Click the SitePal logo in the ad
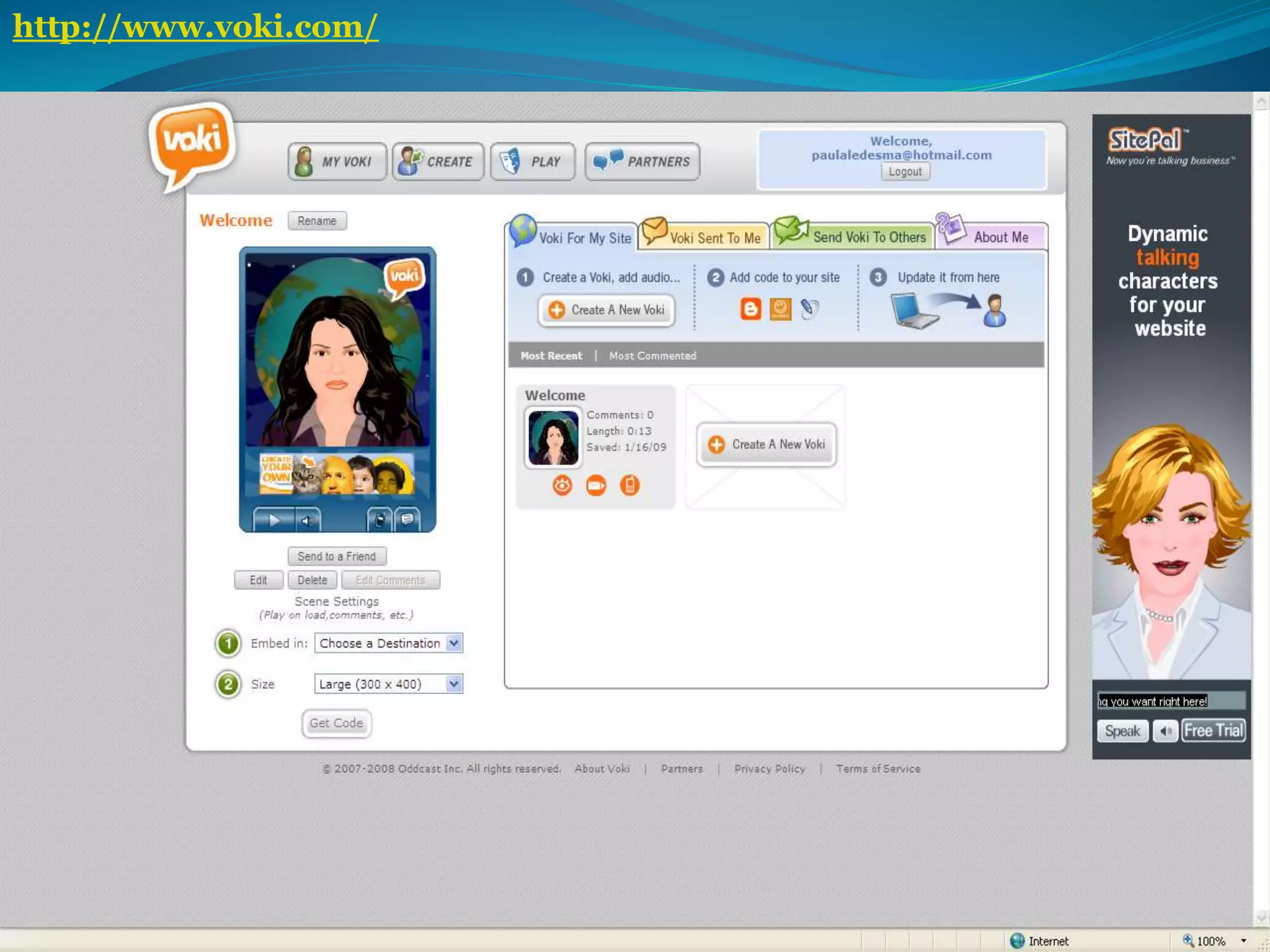 click(1147, 140)
